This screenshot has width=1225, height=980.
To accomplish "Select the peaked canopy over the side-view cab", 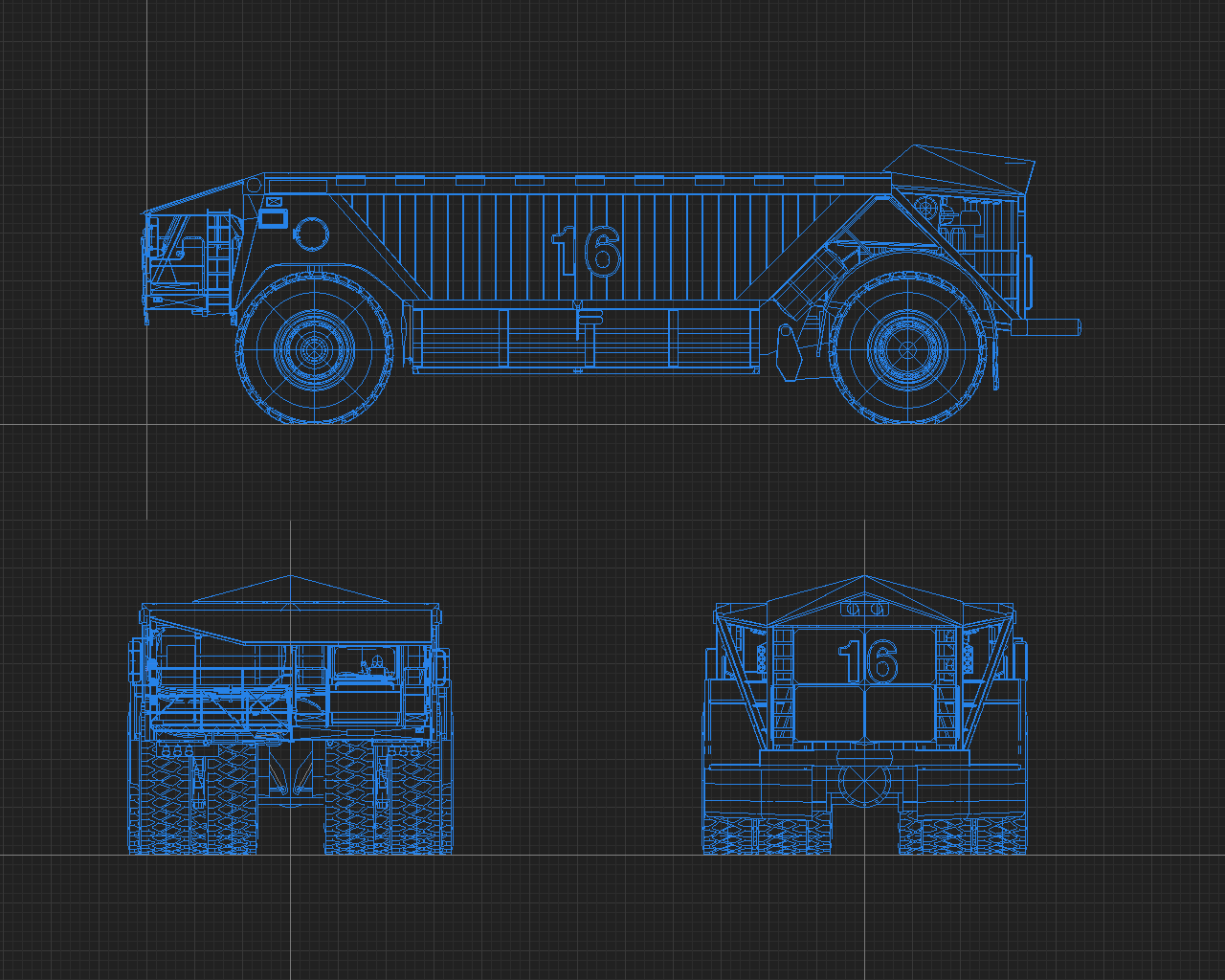I will (x=959, y=169).
